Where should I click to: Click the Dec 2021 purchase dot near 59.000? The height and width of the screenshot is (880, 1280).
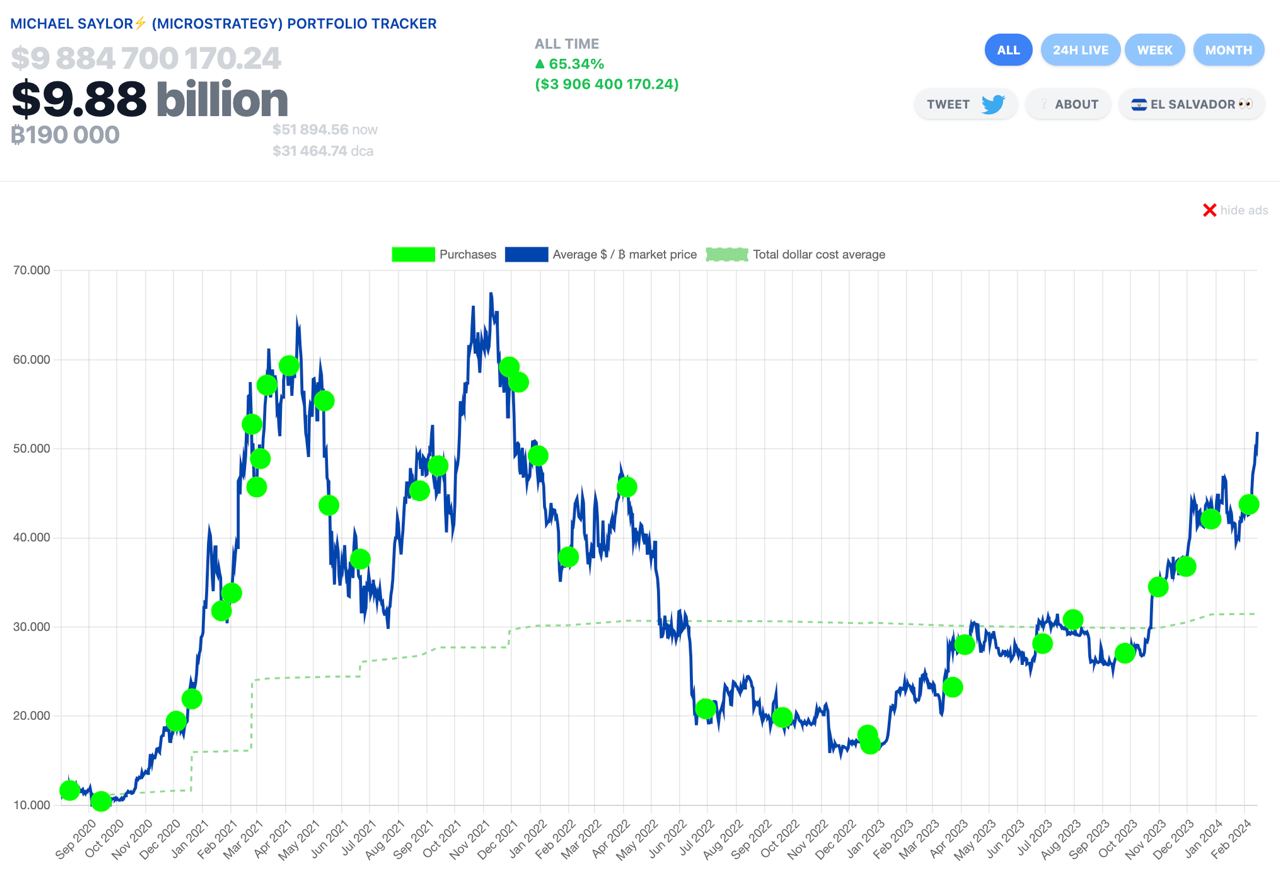(x=509, y=367)
